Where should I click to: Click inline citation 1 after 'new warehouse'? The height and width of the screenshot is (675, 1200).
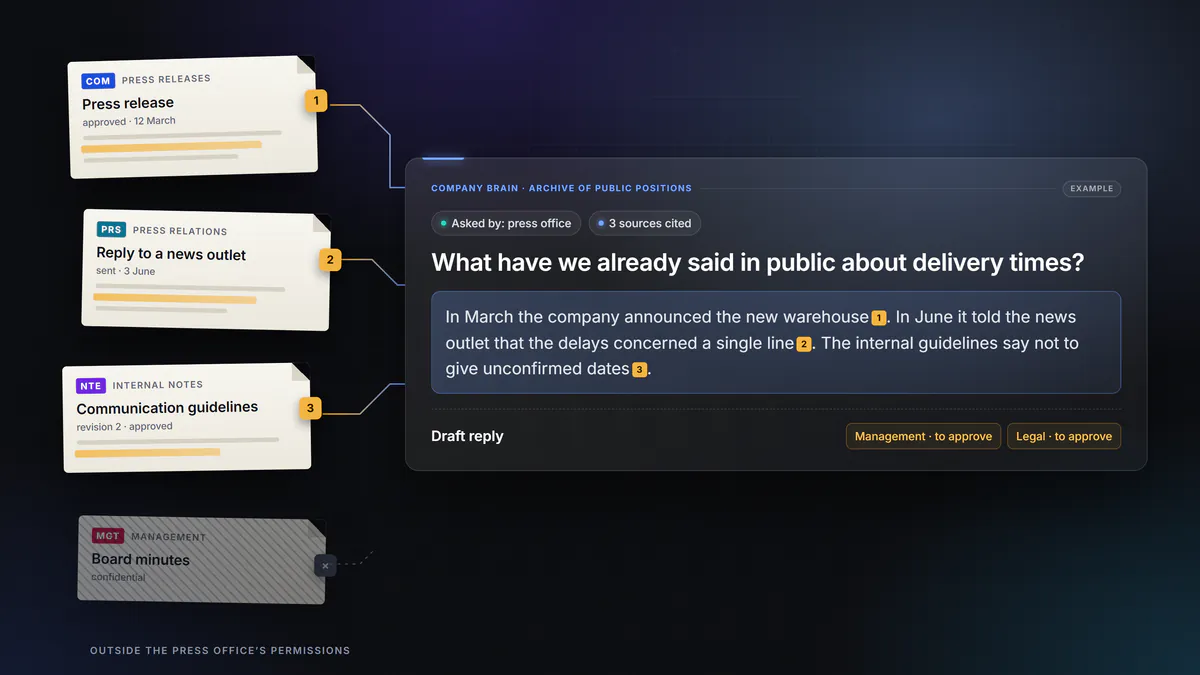pyautogui.click(x=879, y=318)
